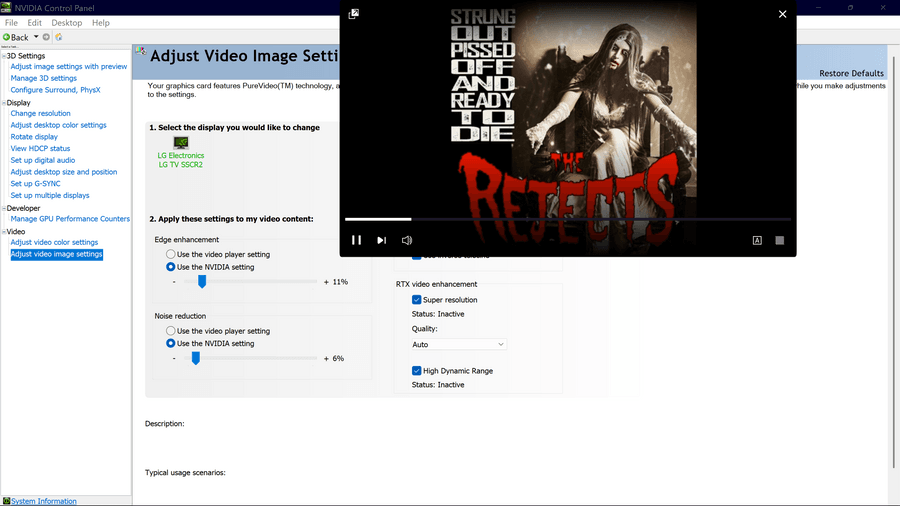Click the green Back arrow icon
The height and width of the screenshot is (506, 900).
6,37
